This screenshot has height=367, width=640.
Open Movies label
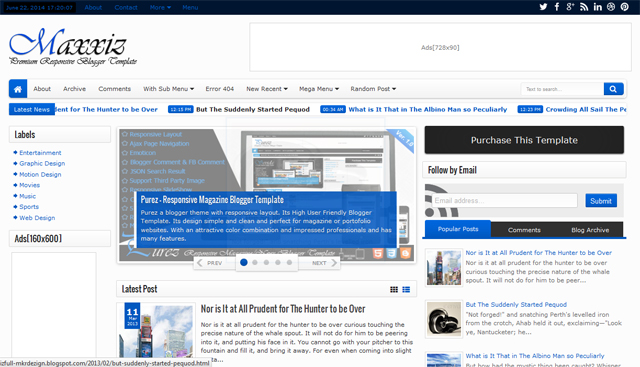point(29,185)
